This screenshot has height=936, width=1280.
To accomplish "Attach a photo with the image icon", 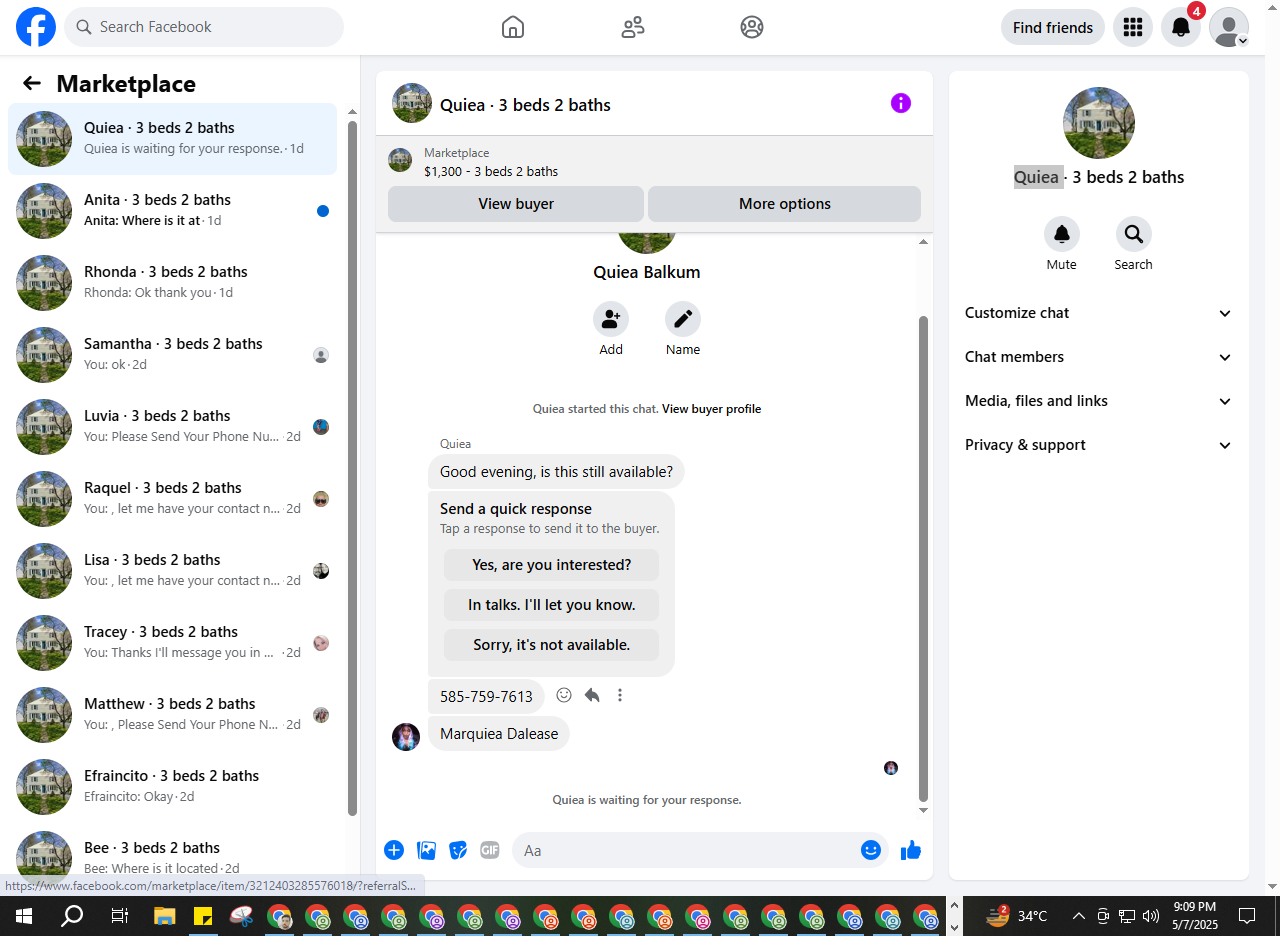I will (427, 850).
